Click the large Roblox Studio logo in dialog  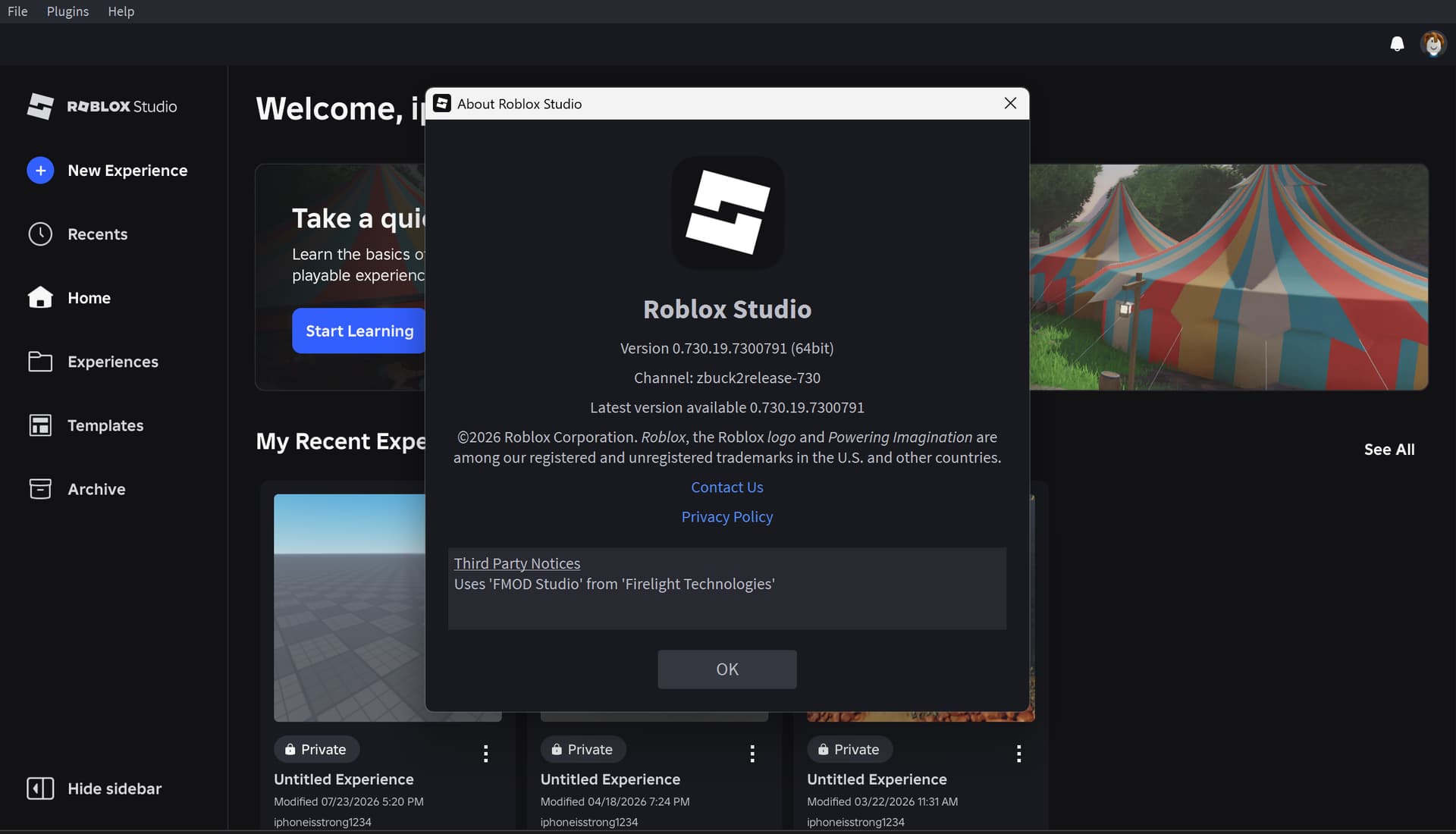pos(728,212)
